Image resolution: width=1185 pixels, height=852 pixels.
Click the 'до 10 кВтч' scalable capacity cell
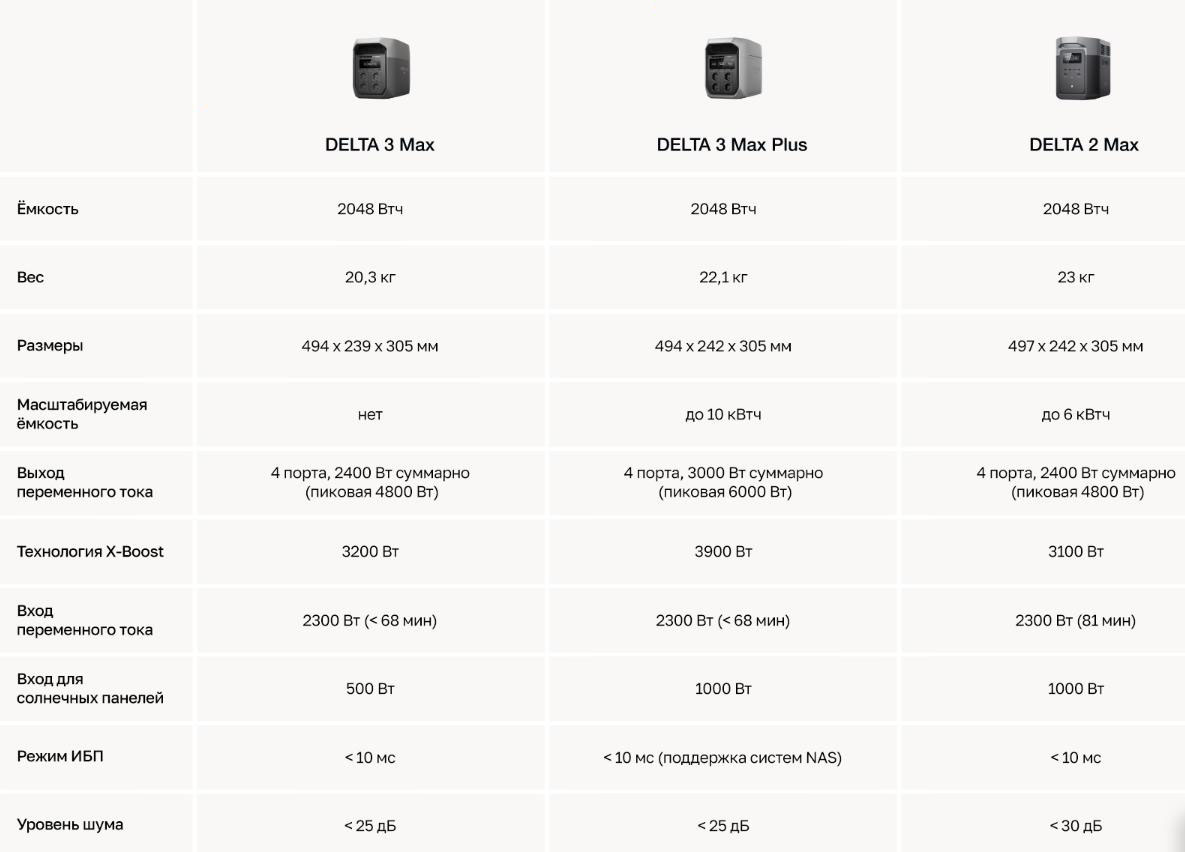tap(723, 414)
